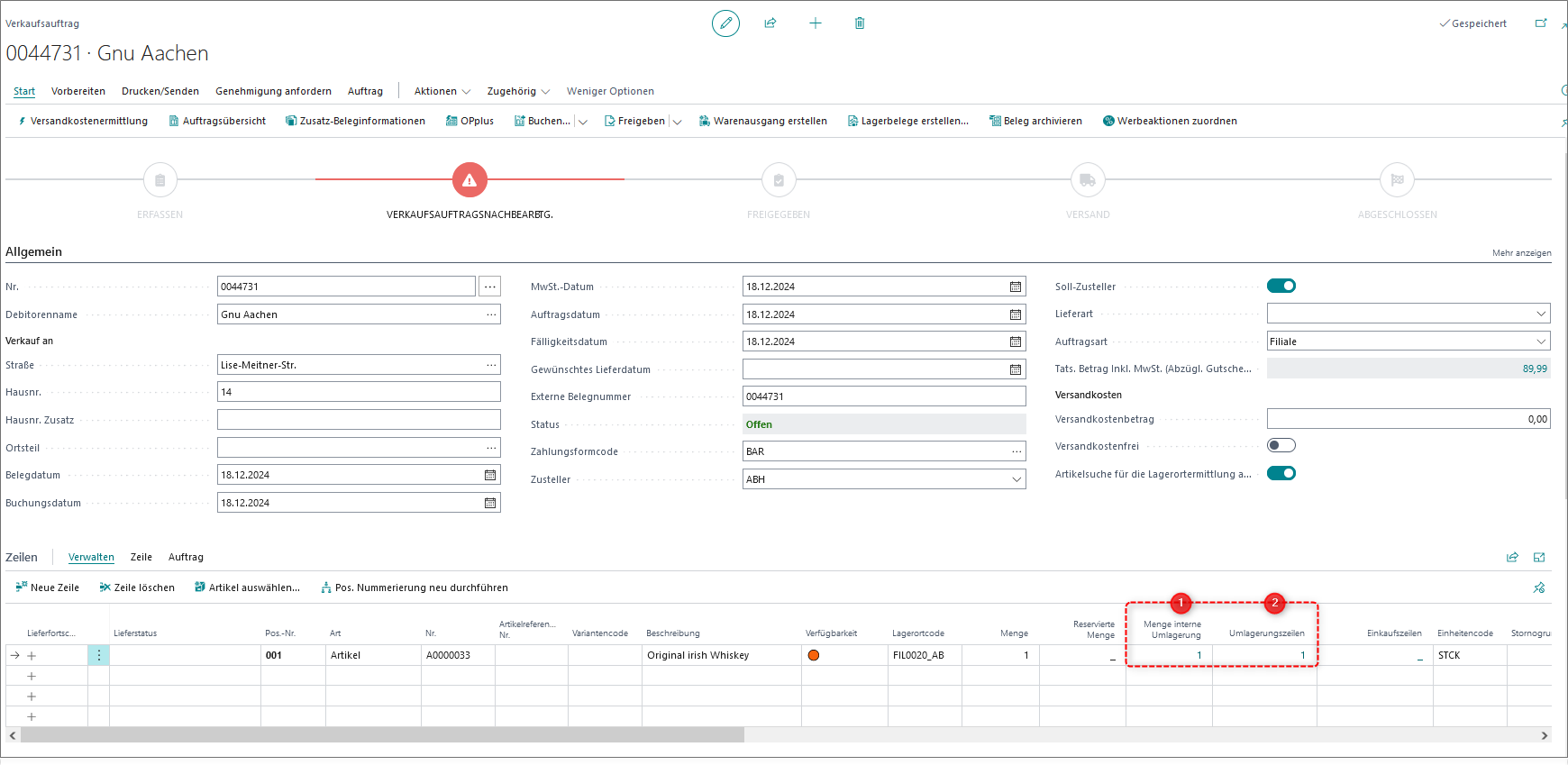Click the OPplus action
Viewport: 1568px width, 765px height.
469,121
